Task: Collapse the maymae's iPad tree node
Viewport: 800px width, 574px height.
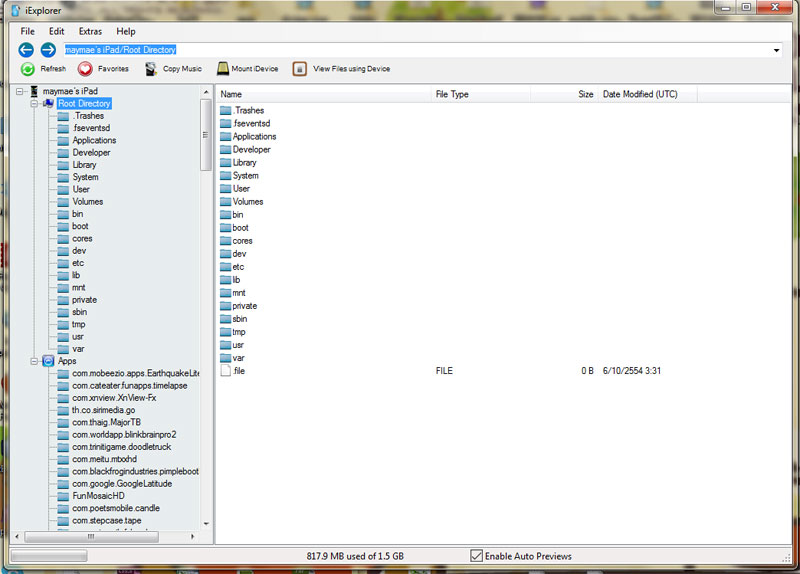Action: pyautogui.click(x=20, y=92)
